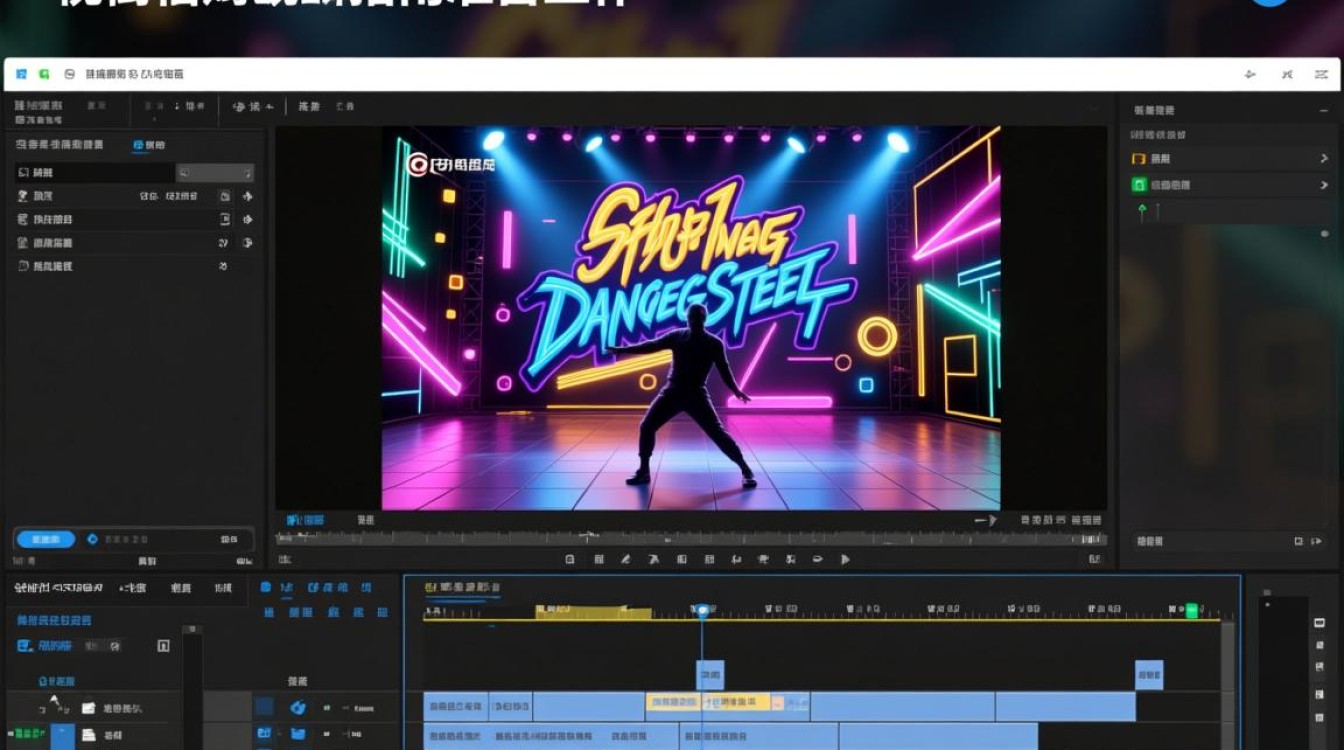Collapse the right panel using its minus icon
This screenshot has width=1344, height=750.
coord(1324,110)
